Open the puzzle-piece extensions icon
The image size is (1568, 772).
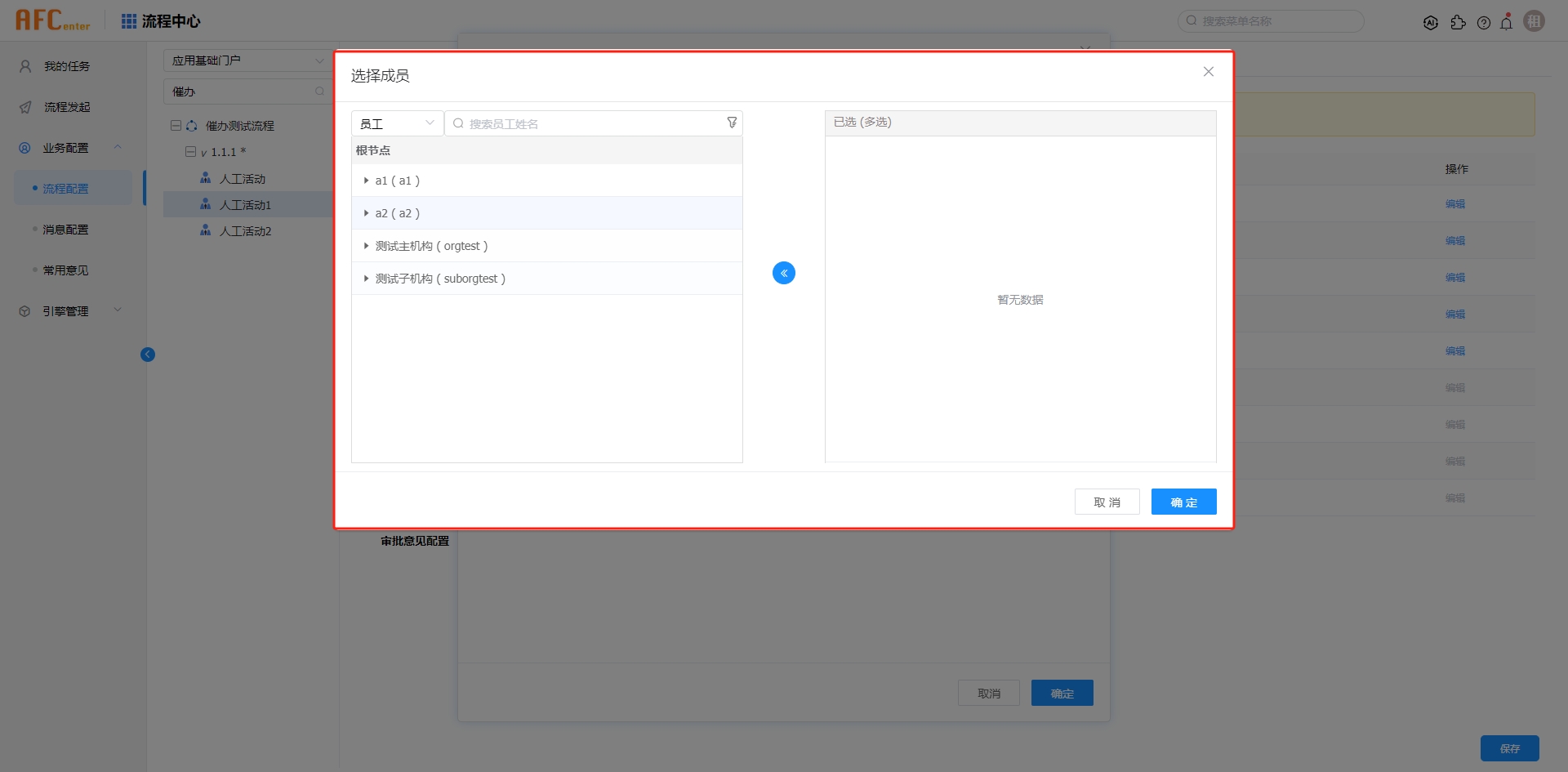coord(1458,23)
